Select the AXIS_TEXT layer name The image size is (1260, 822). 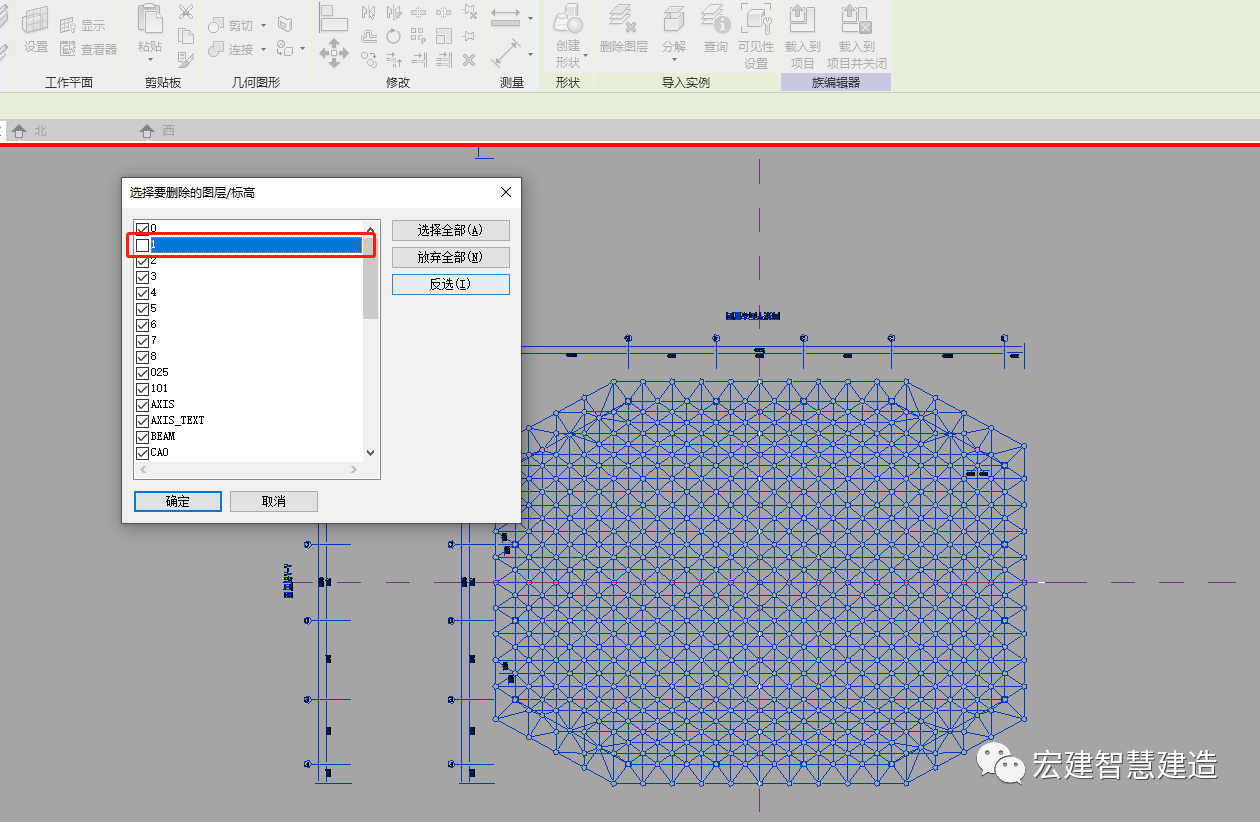[177, 421]
